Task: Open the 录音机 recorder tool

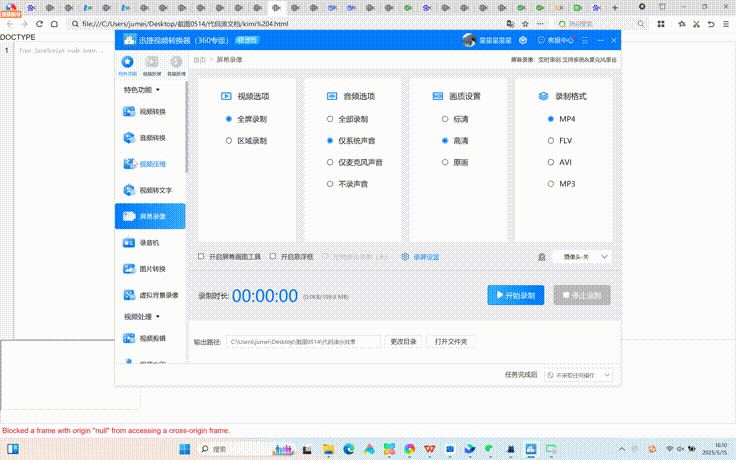Action: coord(150,242)
